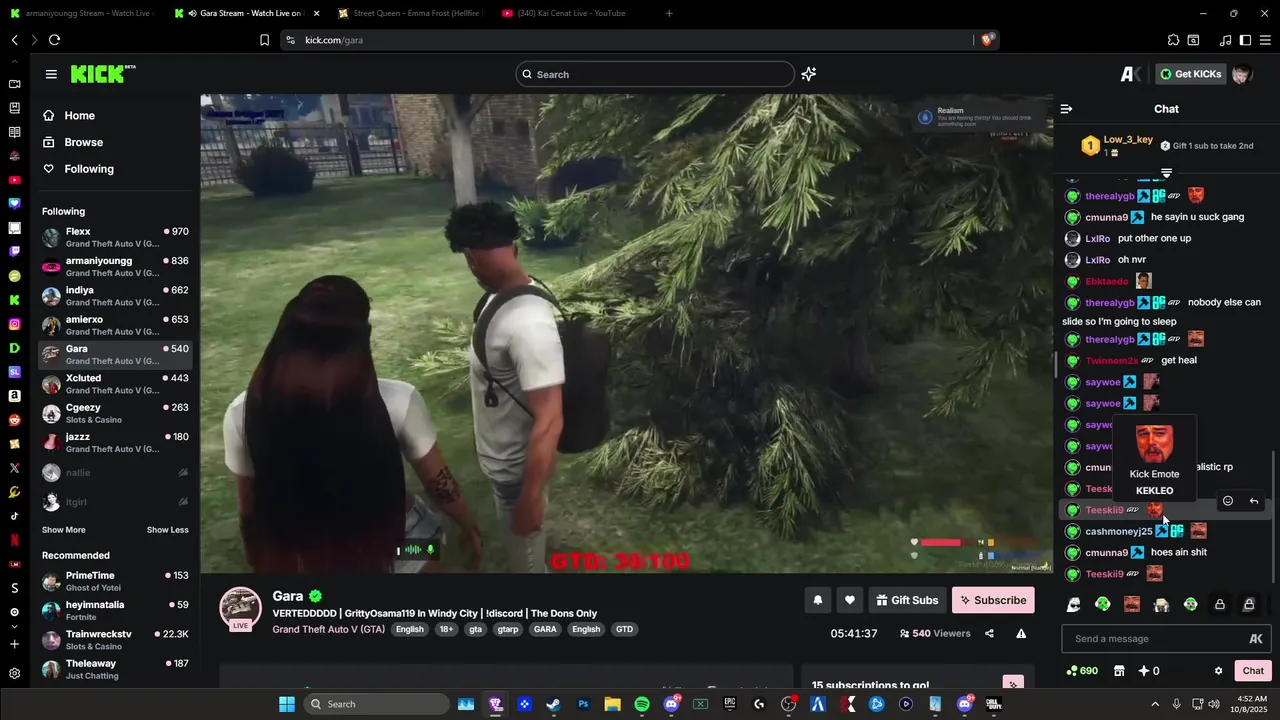This screenshot has width=1280, height=720.
Task: Collapse the chat panel arrow
Action: 1066,109
